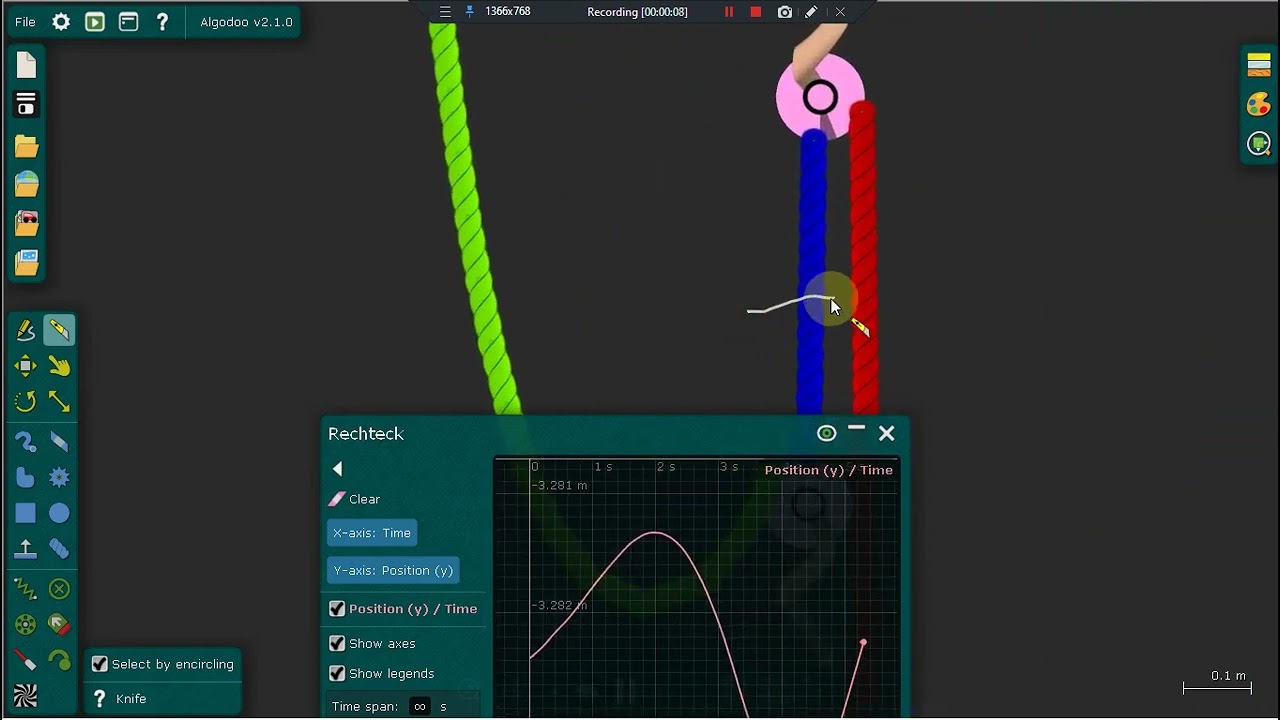This screenshot has width=1280, height=720.
Task: Select the Circle tool
Action: point(59,513)
